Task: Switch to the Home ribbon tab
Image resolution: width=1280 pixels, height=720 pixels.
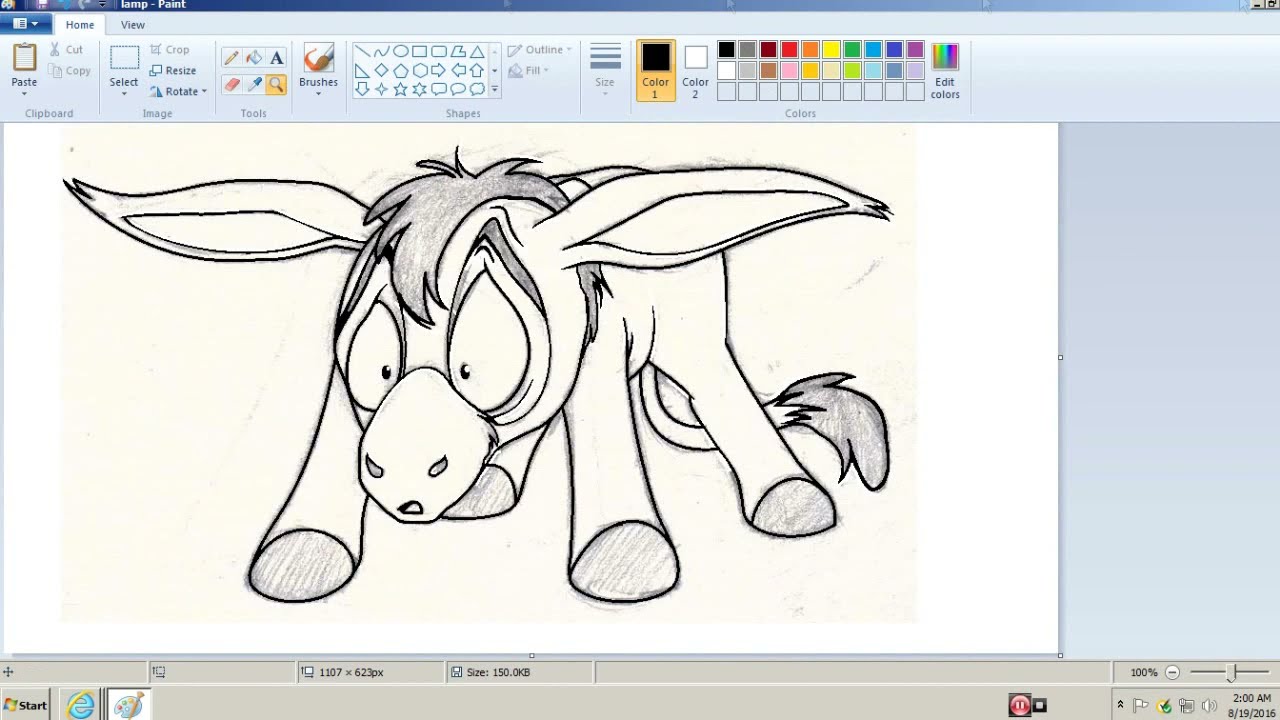Action: (80, 25)
